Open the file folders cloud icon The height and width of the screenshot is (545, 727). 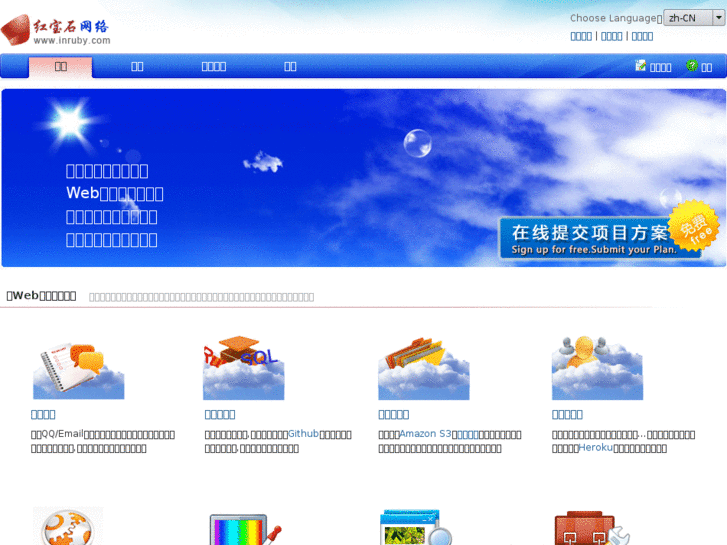(x=424, y=369)
